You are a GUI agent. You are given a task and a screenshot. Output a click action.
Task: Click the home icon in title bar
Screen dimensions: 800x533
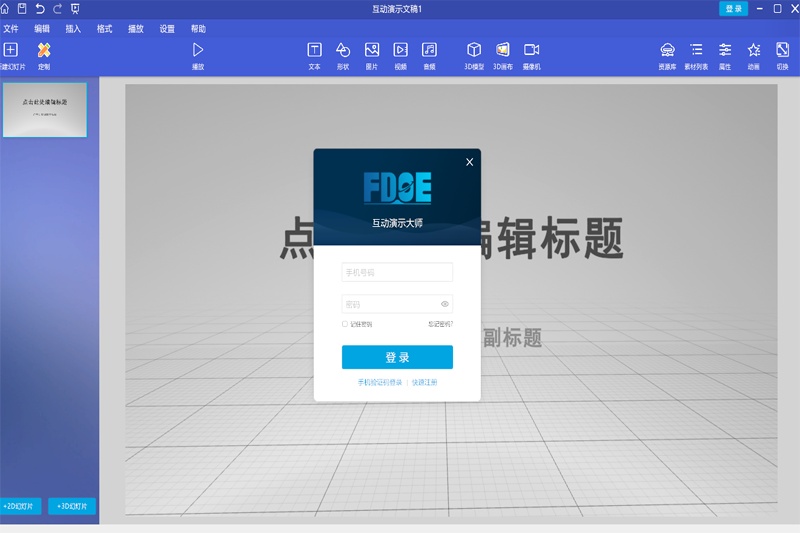click(5, 9)
